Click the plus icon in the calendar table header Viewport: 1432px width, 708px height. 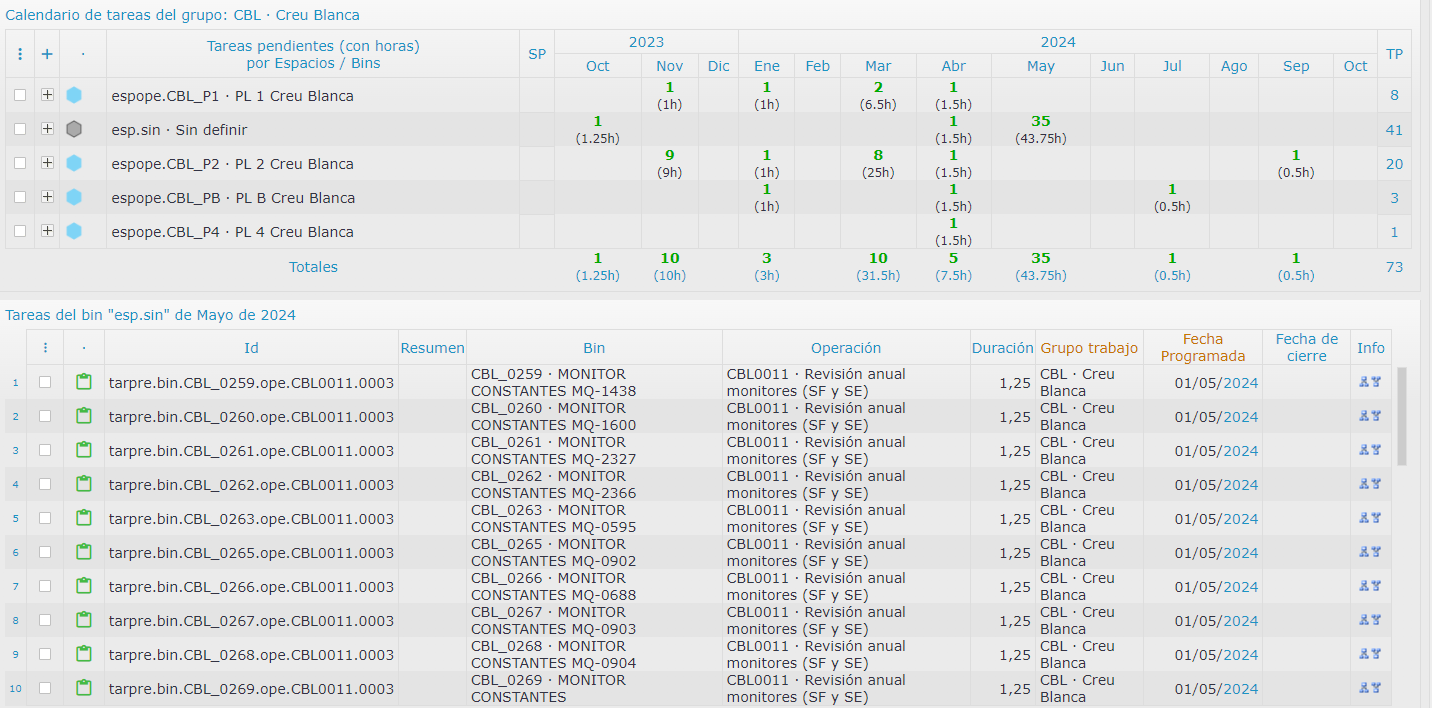(x=47, y=54)
